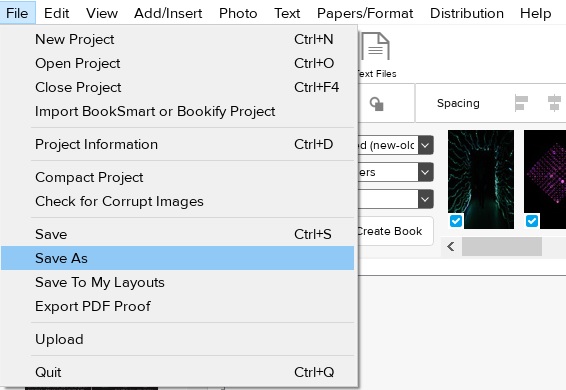Open the Spacing control

click(x=458, y=103)
